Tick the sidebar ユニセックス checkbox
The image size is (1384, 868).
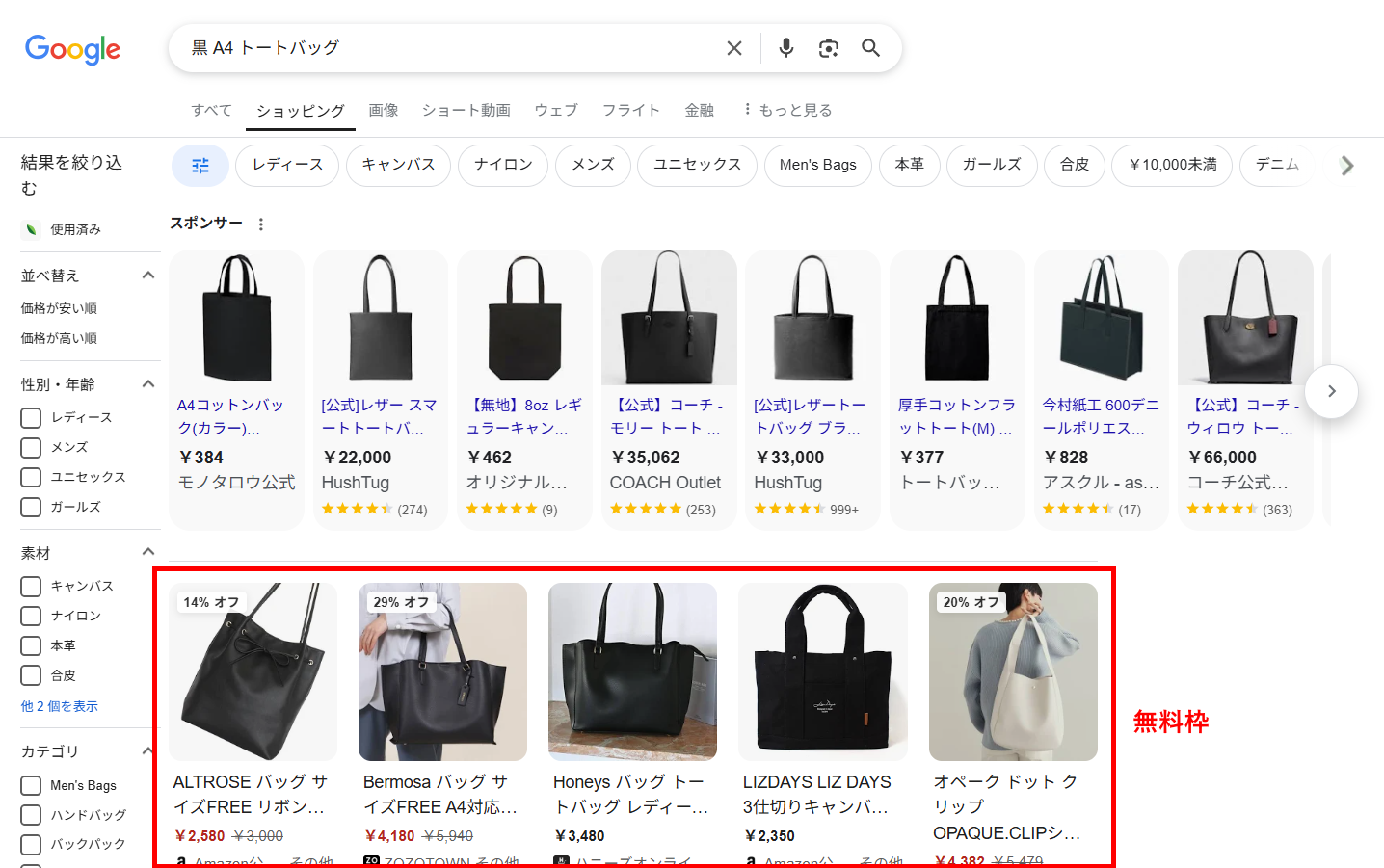click(x=31, y=478)
